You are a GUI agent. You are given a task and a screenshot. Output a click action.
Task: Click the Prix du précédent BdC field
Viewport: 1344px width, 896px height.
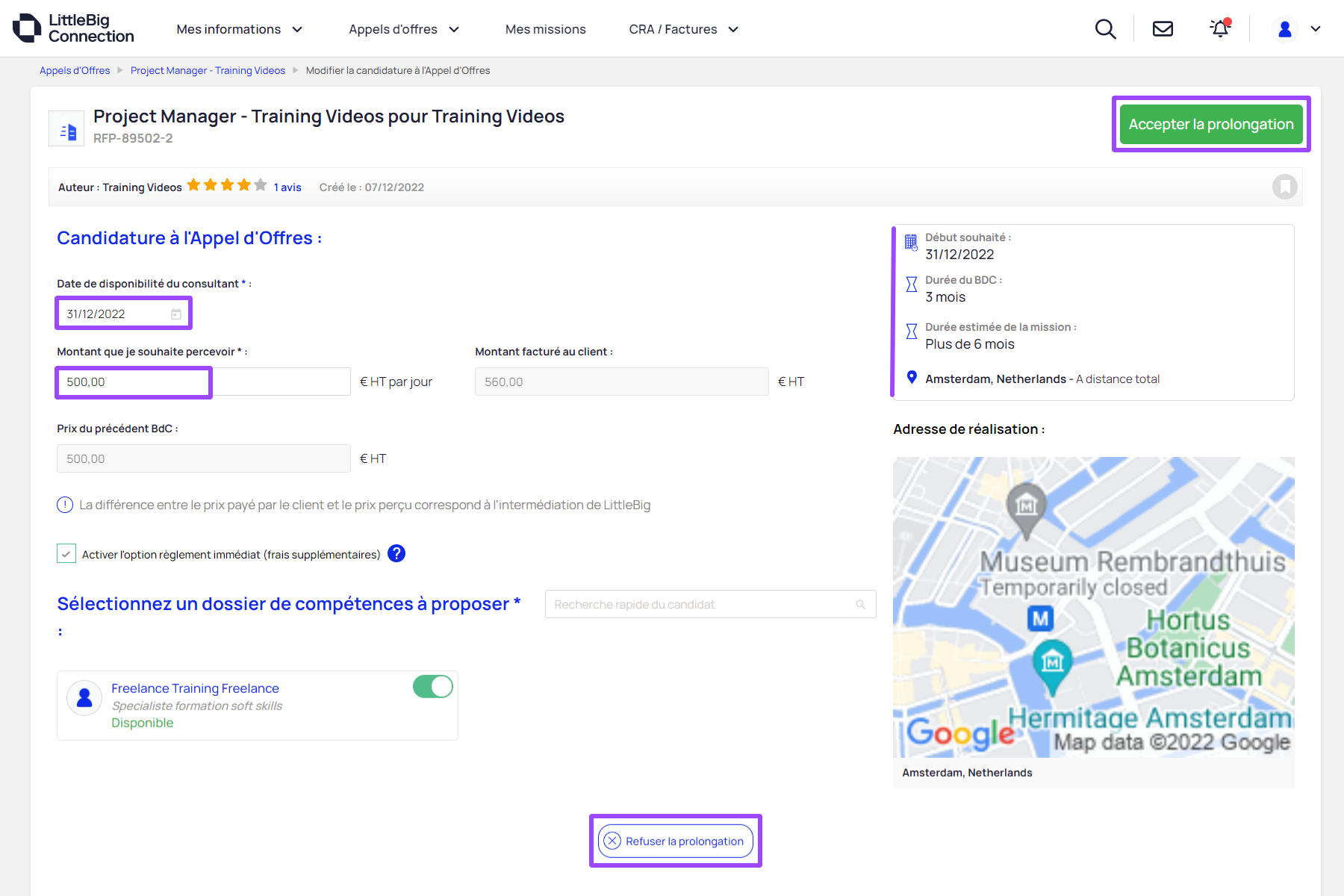(204, 458)
